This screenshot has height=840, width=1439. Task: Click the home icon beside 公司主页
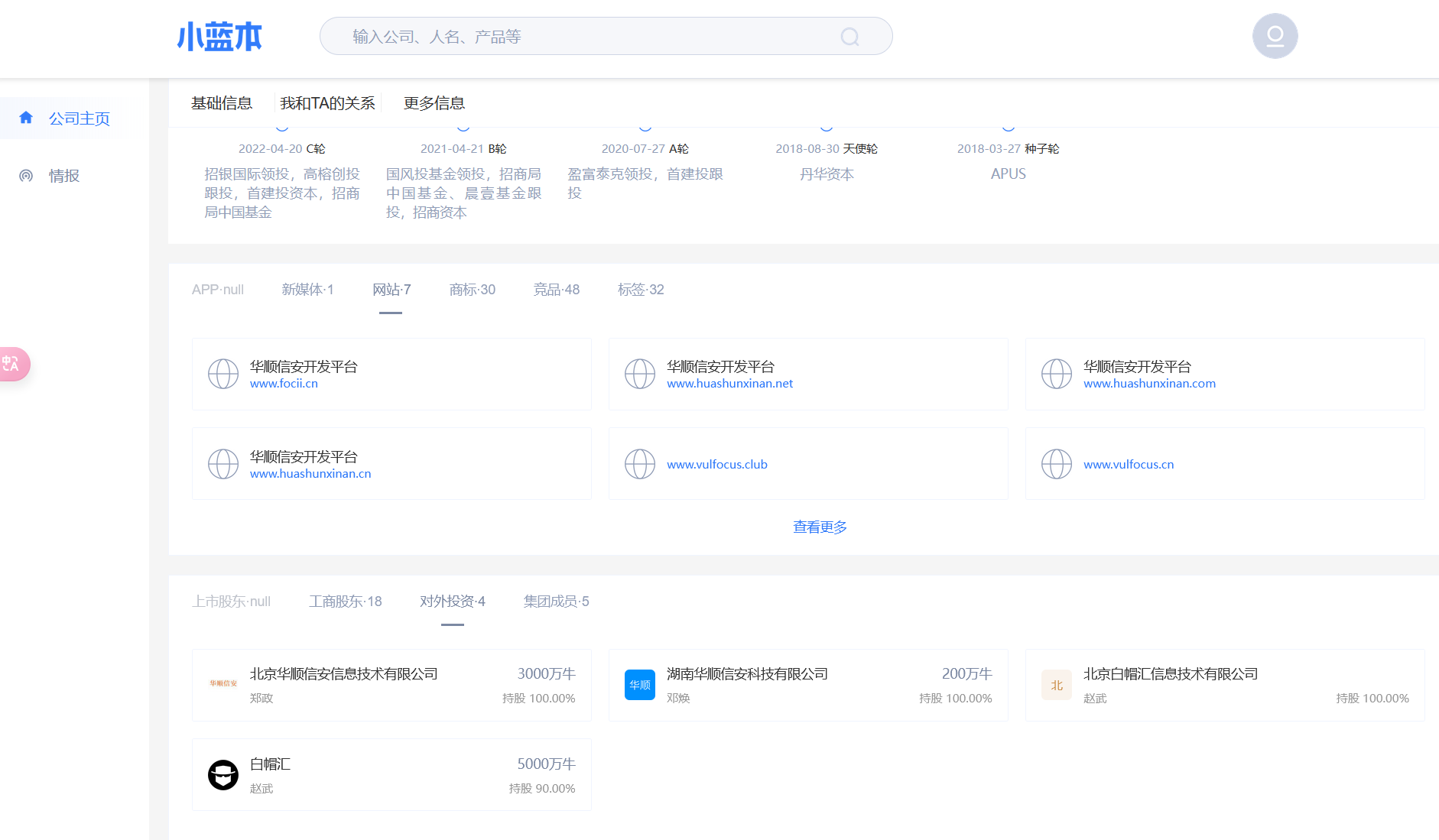click(x=26, y=118)
